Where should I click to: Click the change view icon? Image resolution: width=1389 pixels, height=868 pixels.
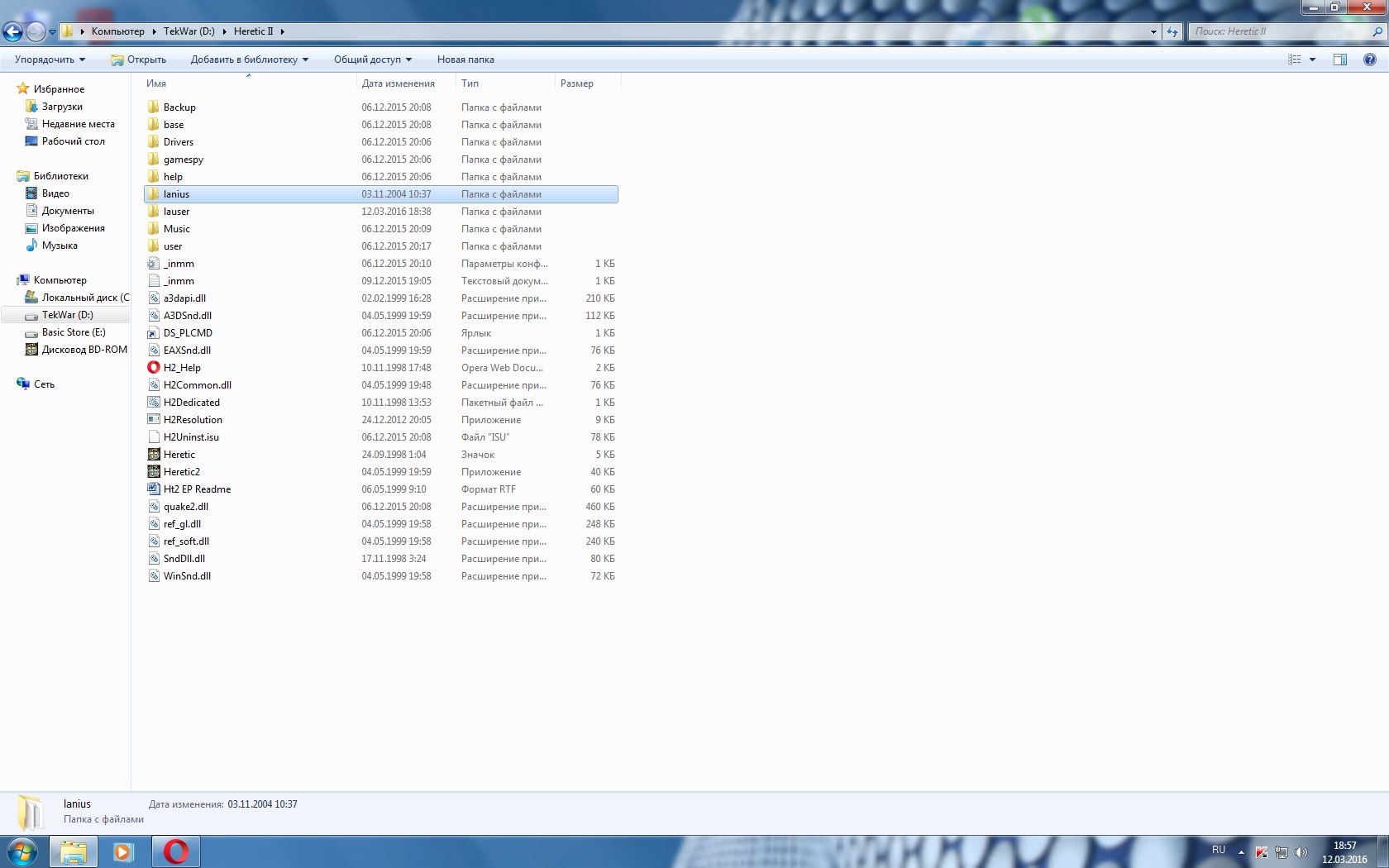coord(1295,60)
